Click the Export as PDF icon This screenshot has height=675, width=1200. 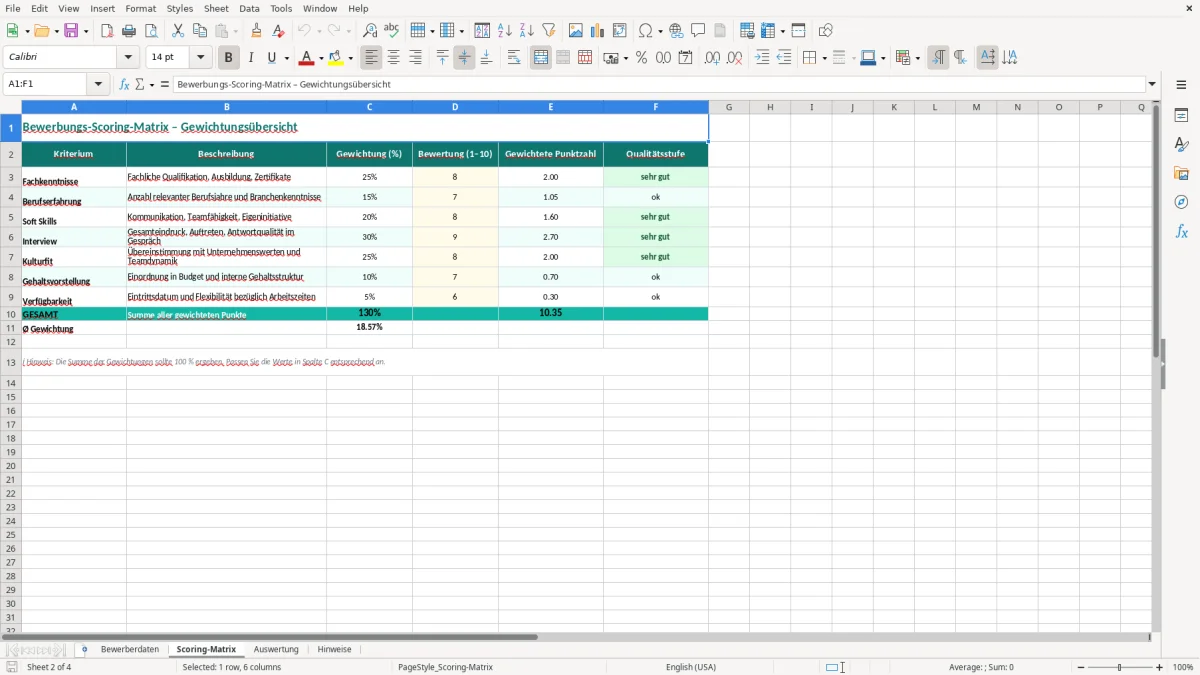point(107,31)
